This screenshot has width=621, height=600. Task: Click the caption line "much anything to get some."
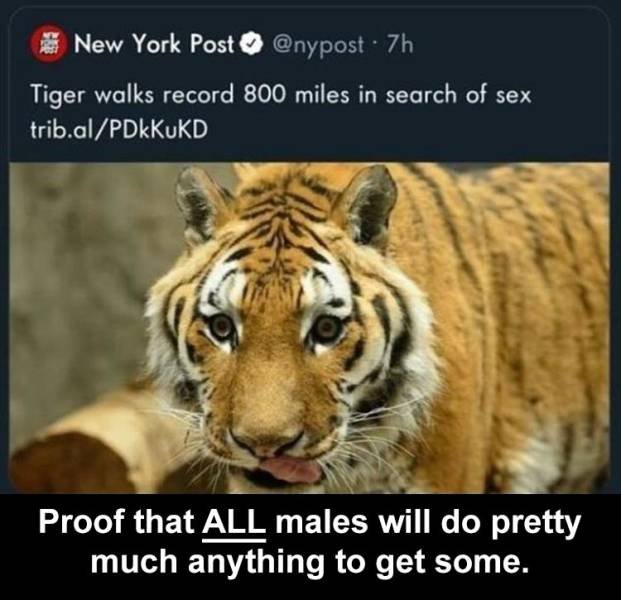310,562
